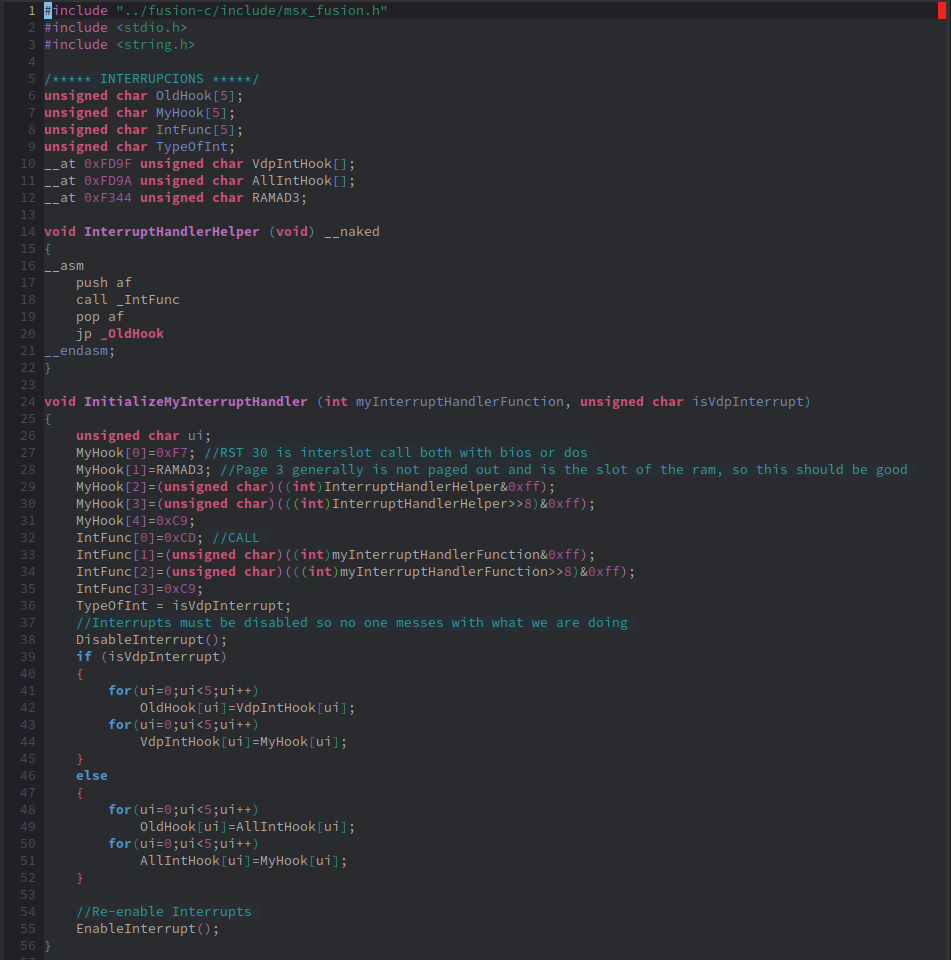Click the 'unsigned char ui' declaration
Viewport: 951px width, 960px height.
click(x=143, y=436)
